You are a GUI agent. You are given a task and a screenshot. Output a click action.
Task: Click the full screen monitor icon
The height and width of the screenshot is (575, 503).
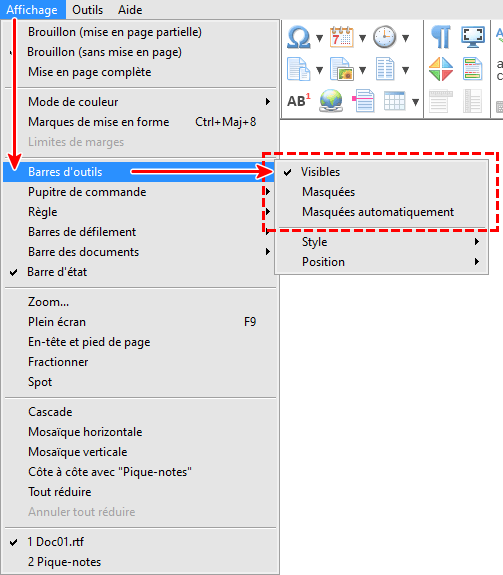(x=473, y=37)
